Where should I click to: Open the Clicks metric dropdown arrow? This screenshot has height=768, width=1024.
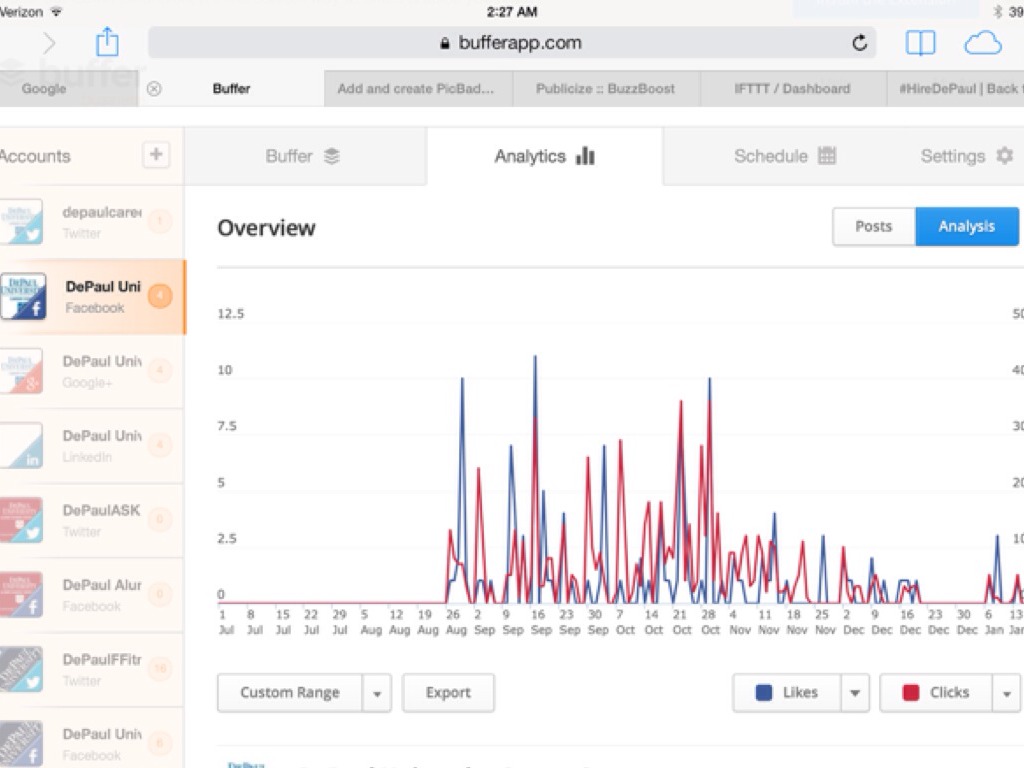pos(1006,693)
